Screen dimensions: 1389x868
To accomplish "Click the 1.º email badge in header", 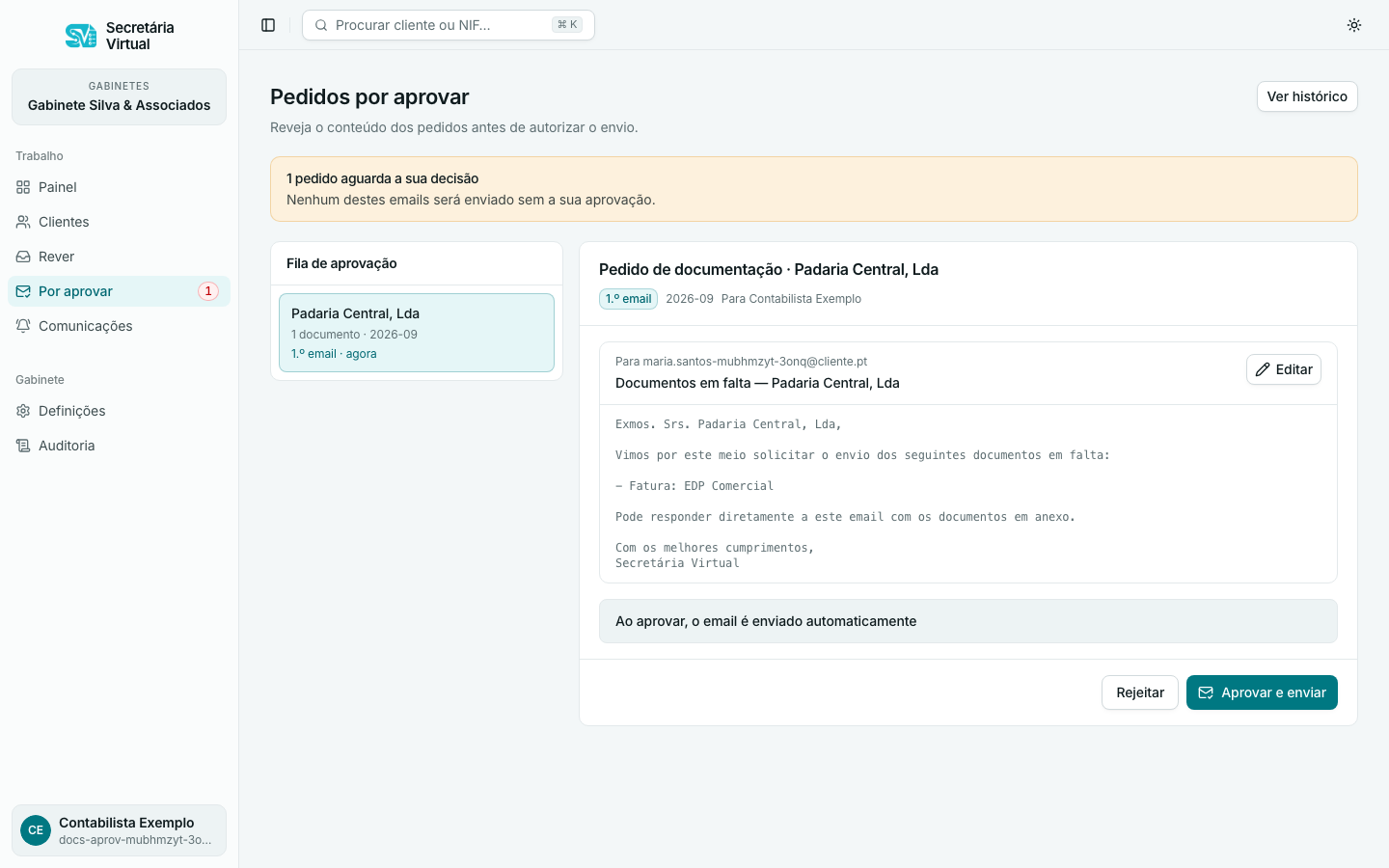I will pyautogui.click(x=628, y=299).
